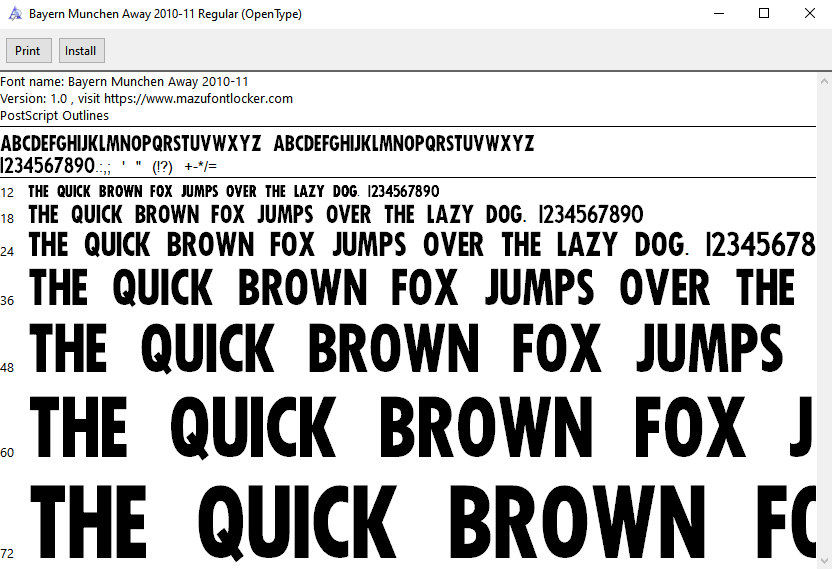Viewport: 832px width, 569px height.
Task: Click the size label '48'
Action: click(7, 367)
